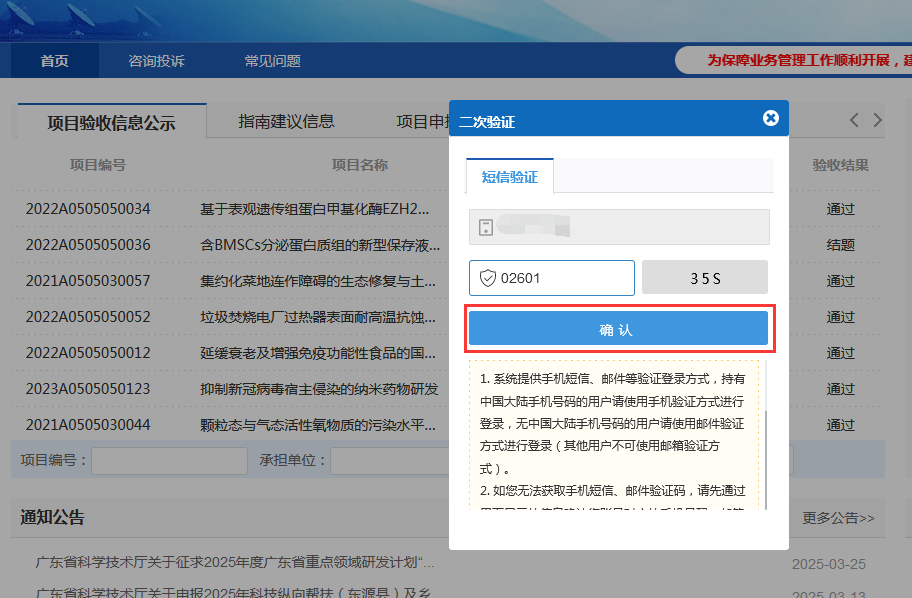Open the 咨询投诉 navigation item
Screen dimensions: 912x598
[x=156, y=61]
